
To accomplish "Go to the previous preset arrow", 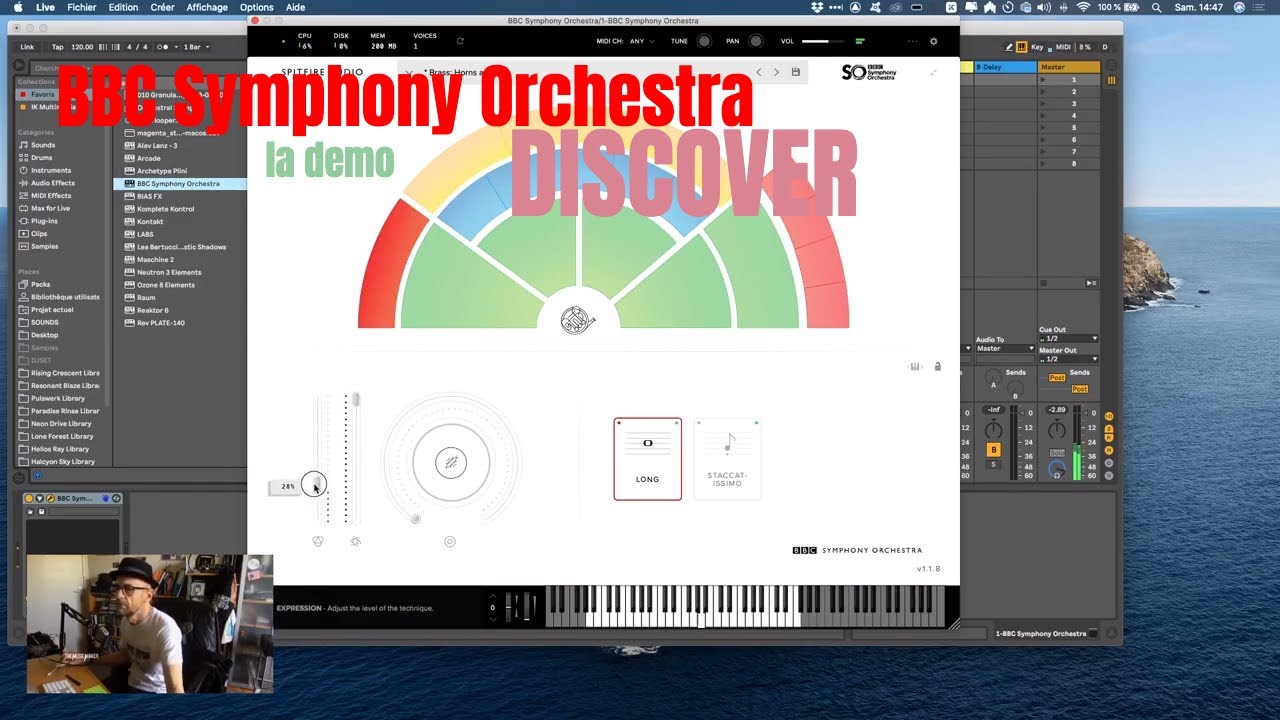I will (x=759, y=72).
